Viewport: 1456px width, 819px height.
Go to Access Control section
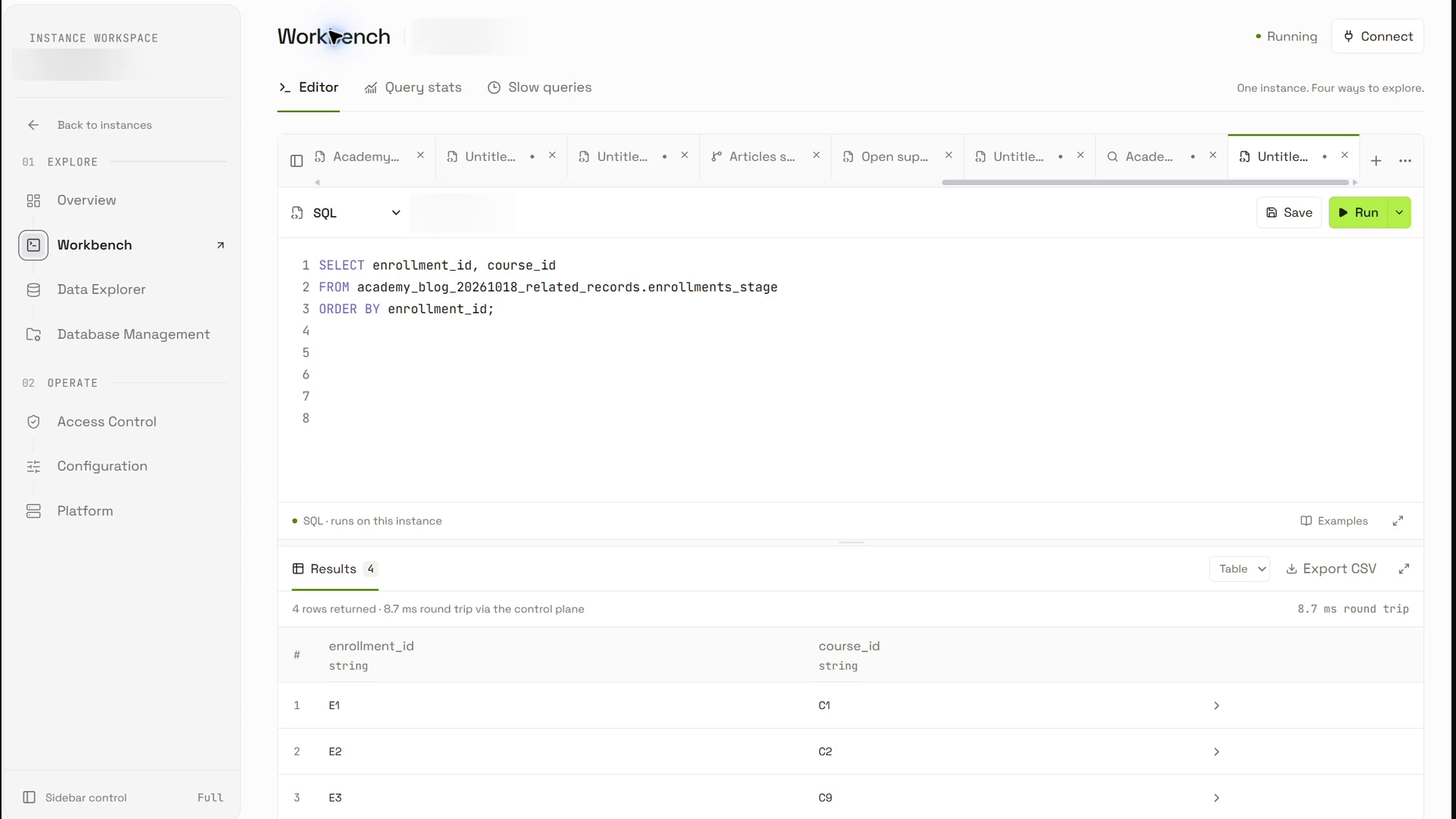[x=107, y=422]
